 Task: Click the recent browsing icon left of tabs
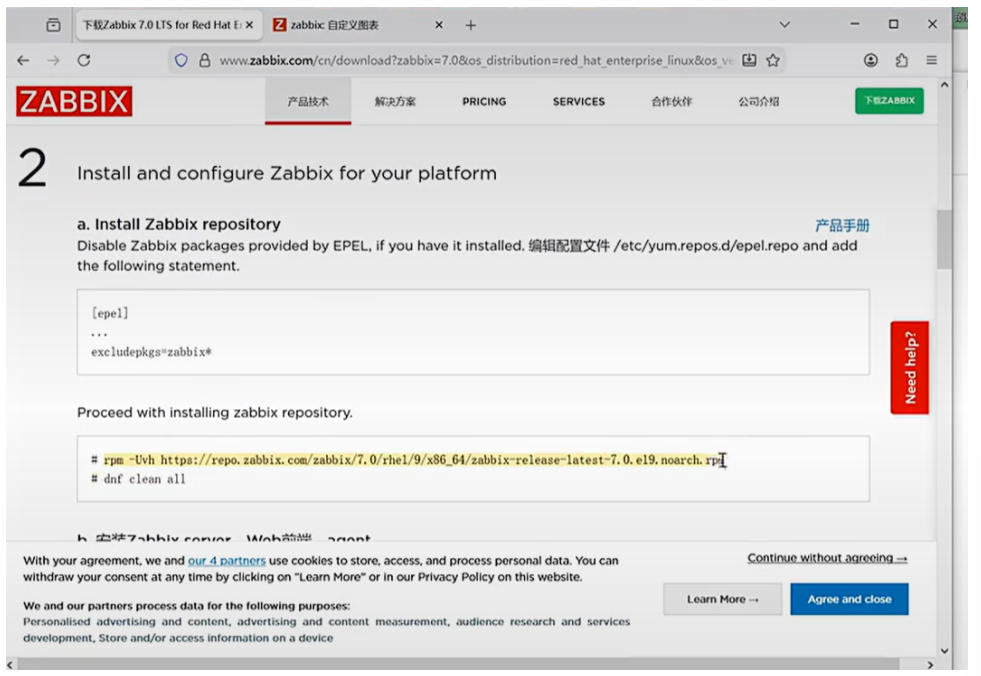pyautogui.click(x=54, y=25)
